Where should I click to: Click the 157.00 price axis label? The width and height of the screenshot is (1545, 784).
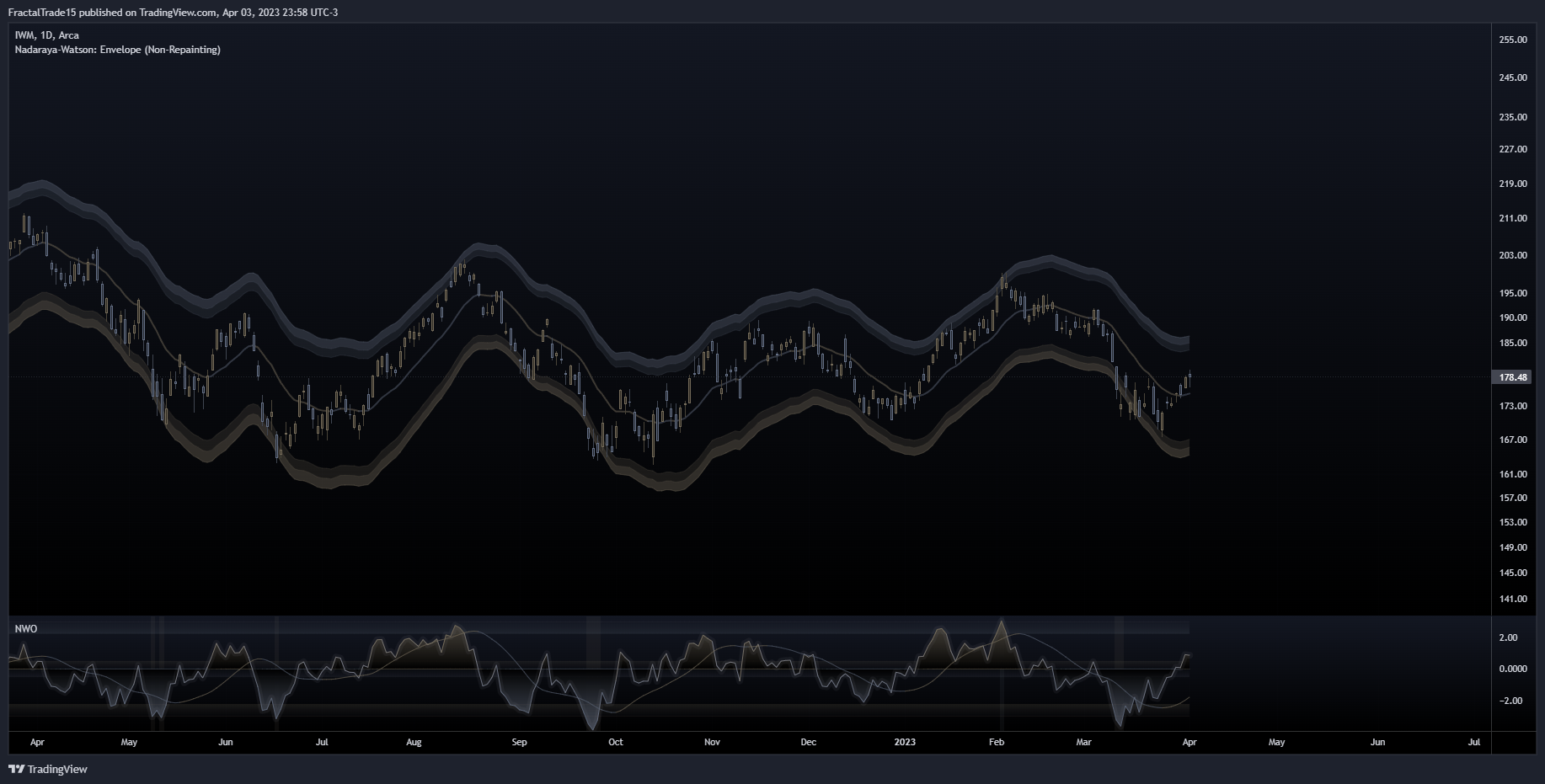pyautogui.click(x=1513, y=498)
